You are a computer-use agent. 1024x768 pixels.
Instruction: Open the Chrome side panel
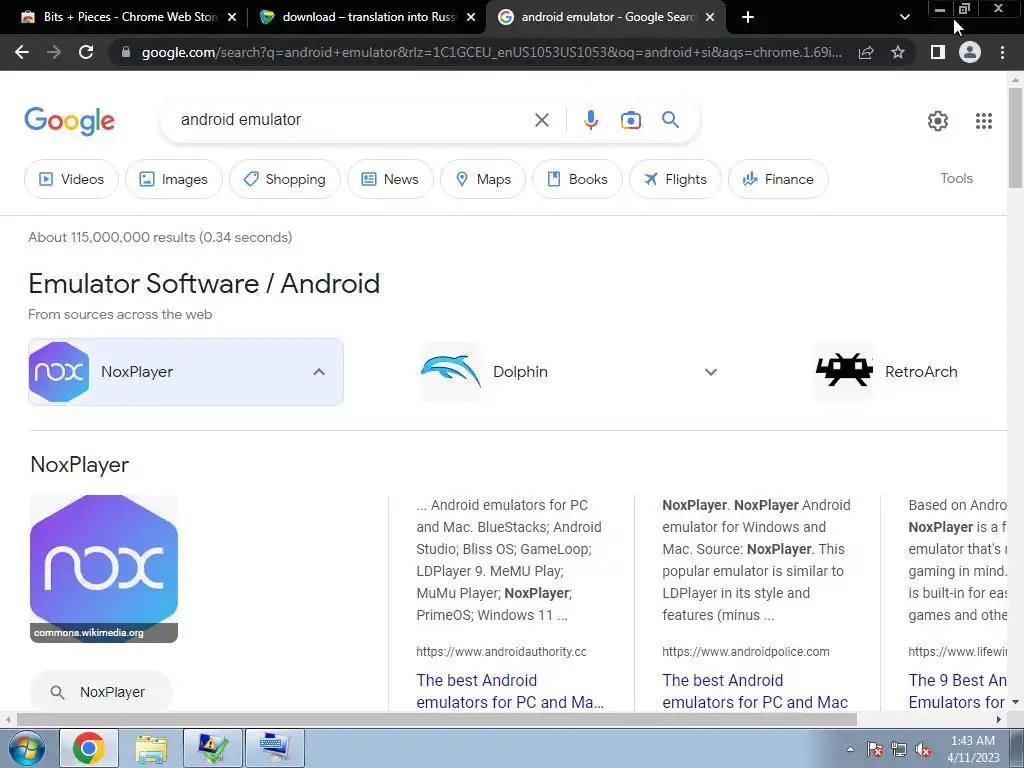tap(938, 52)
